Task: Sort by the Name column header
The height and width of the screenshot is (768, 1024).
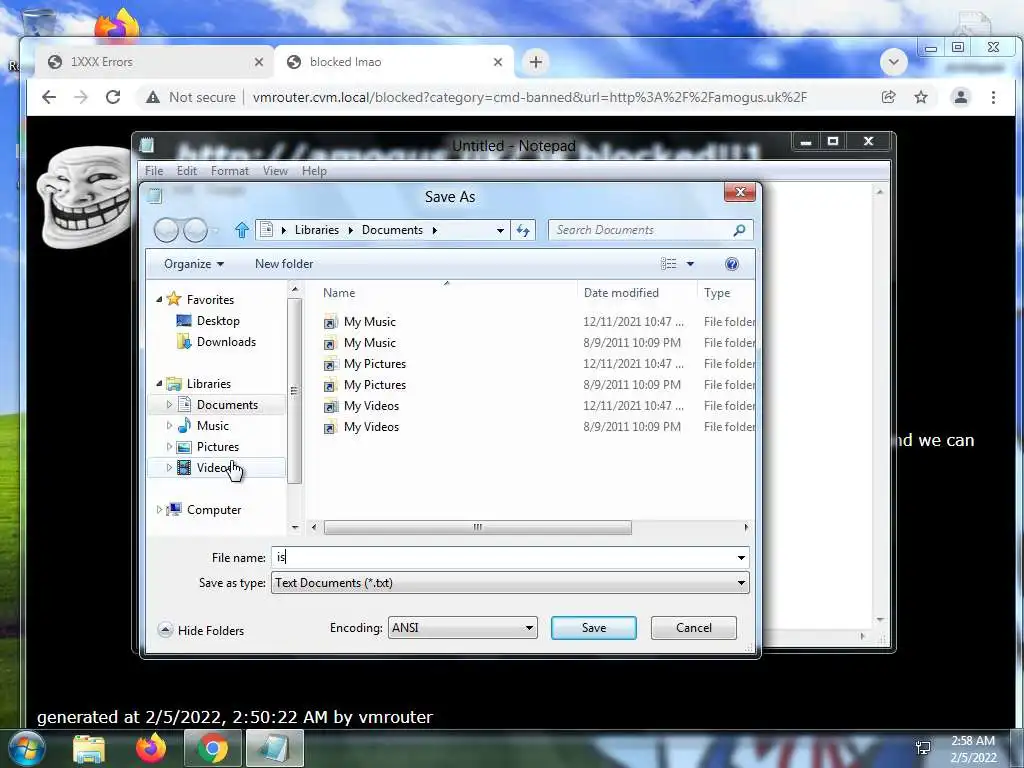Action: 447,293
